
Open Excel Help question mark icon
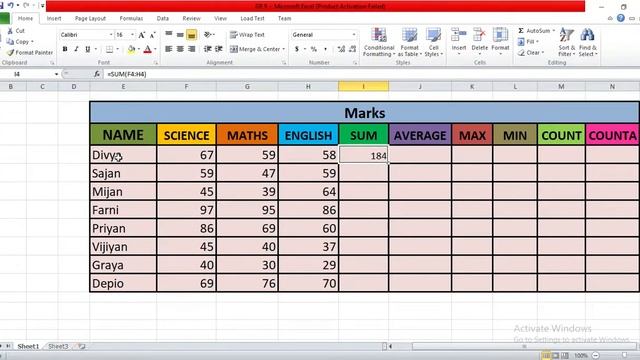click(x=621, y=18)
